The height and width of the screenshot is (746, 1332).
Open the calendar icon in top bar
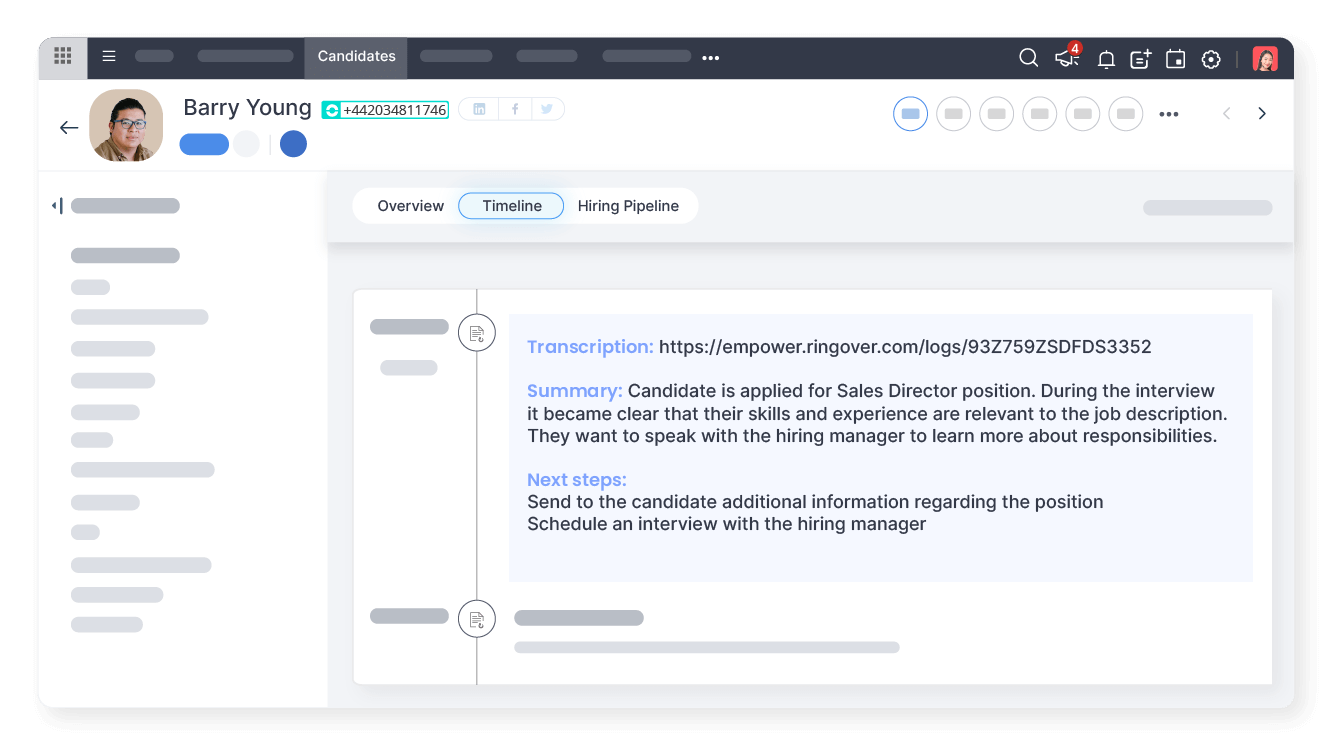(x=1175, y=58)
